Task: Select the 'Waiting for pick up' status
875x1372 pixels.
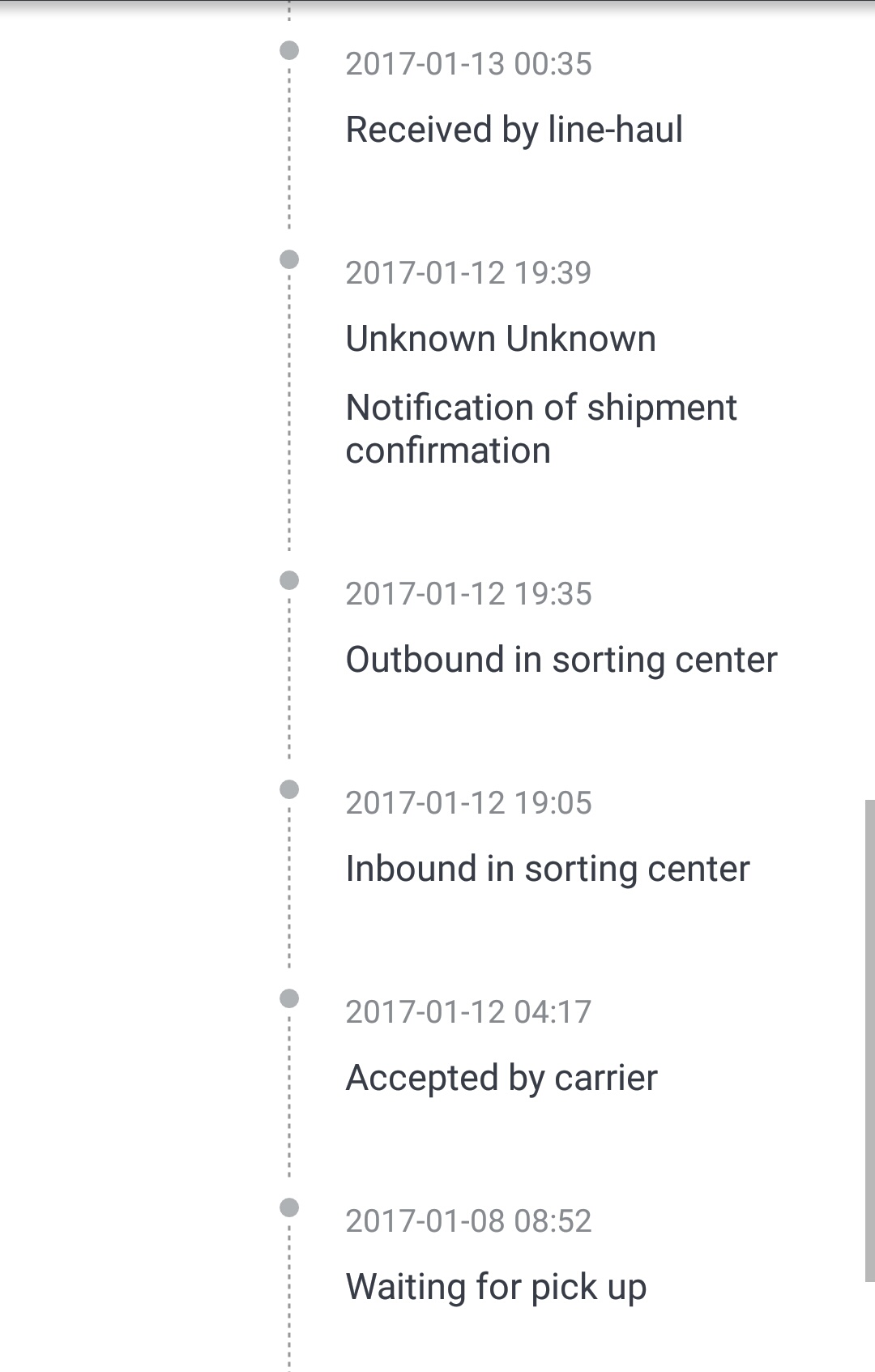Action: coord(495,1287)
